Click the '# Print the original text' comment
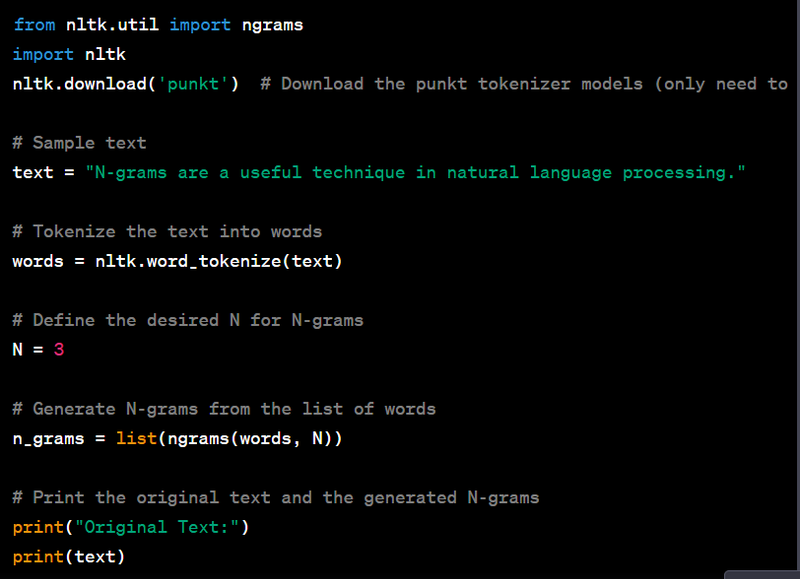 tap(276, 497)
